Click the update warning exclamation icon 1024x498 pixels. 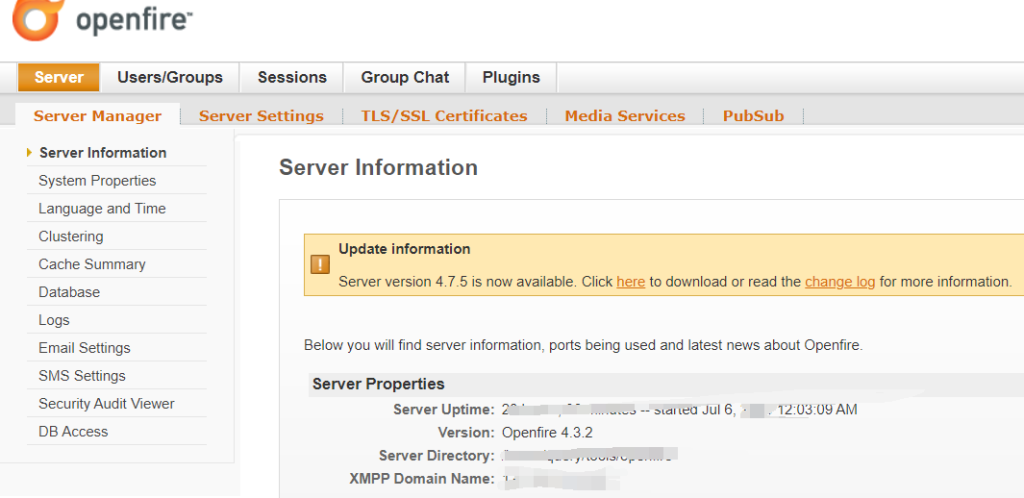(x=320, y=264)
